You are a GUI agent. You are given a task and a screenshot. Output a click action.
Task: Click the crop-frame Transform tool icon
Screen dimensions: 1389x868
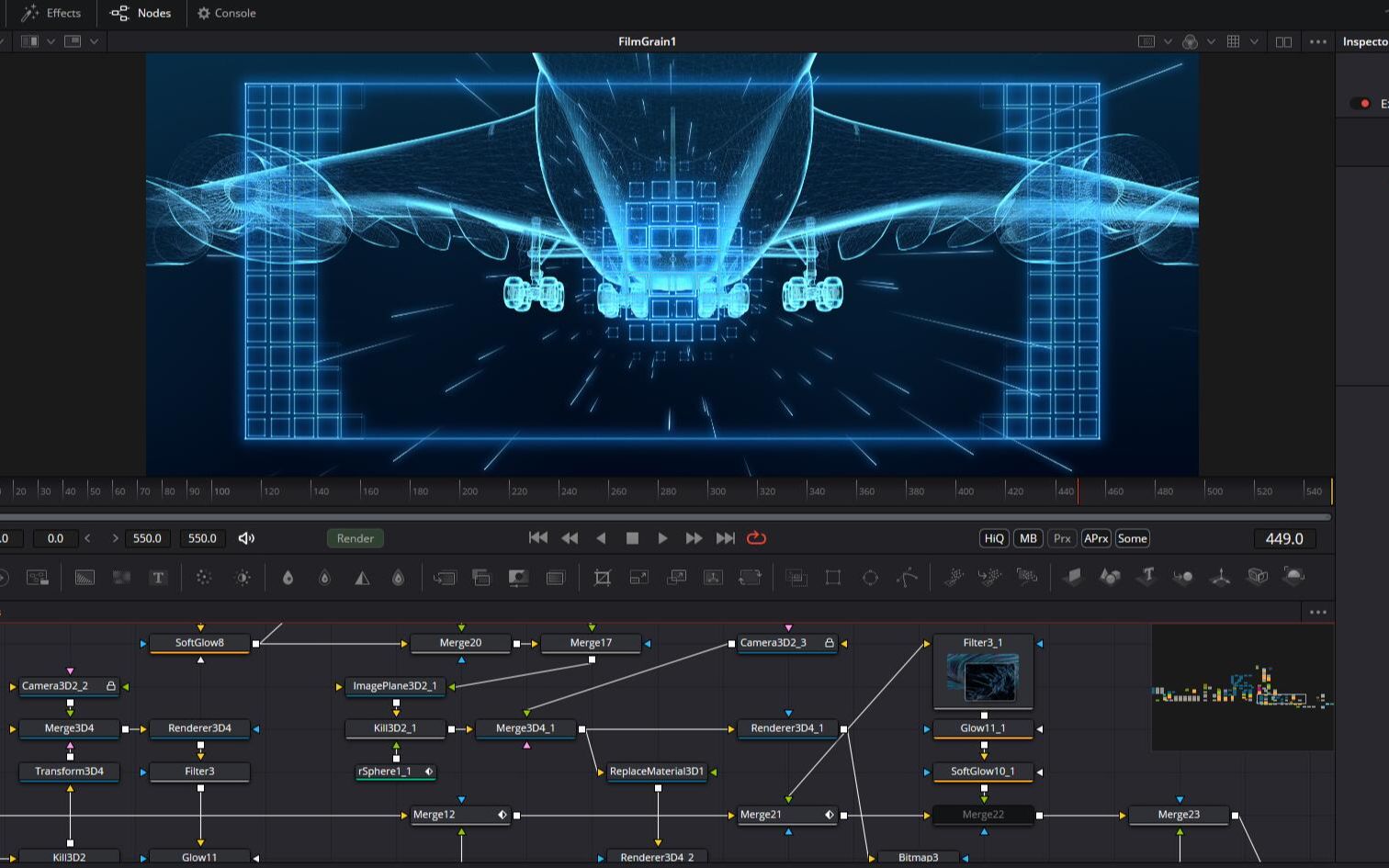[602, 577]
